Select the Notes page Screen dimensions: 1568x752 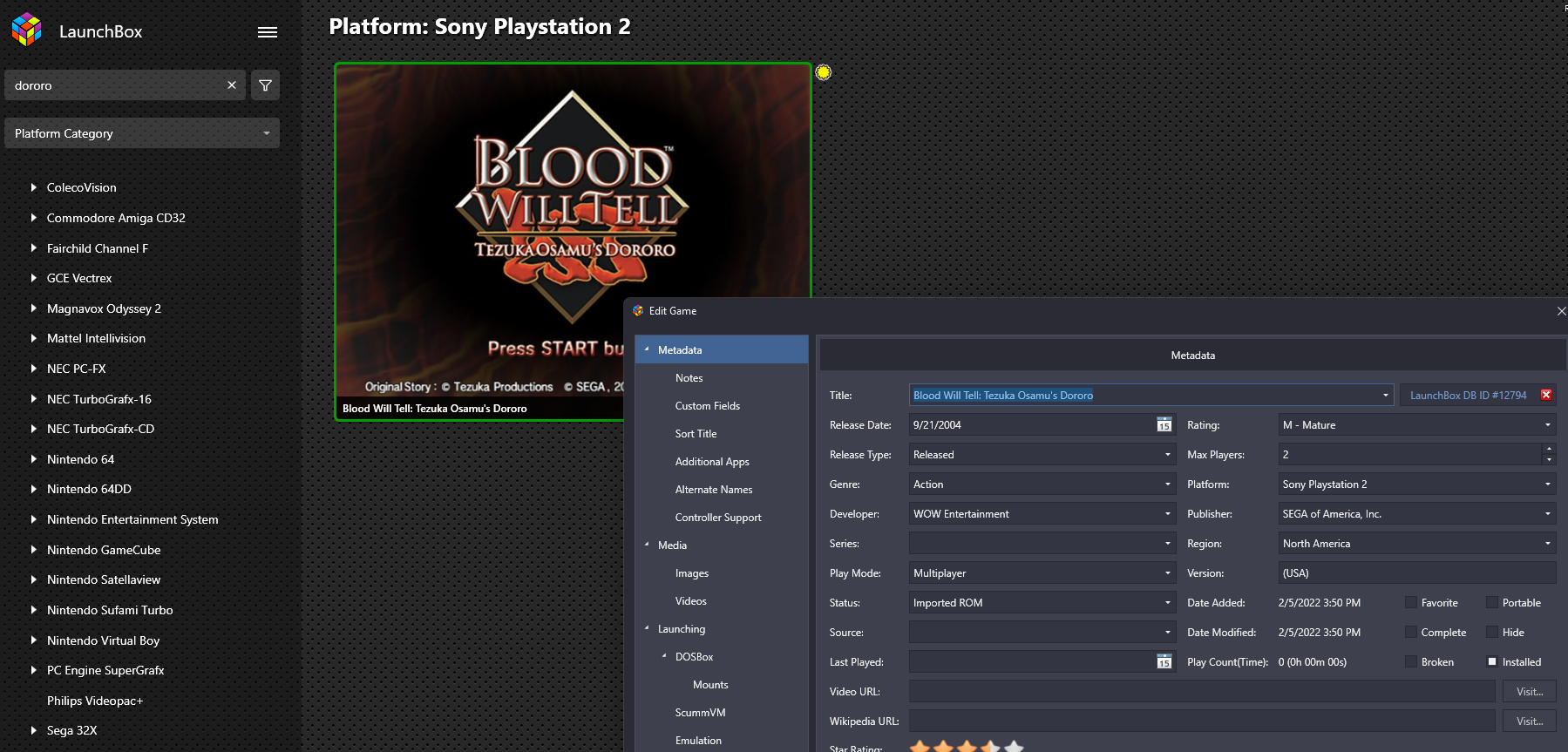coord(689,378)
